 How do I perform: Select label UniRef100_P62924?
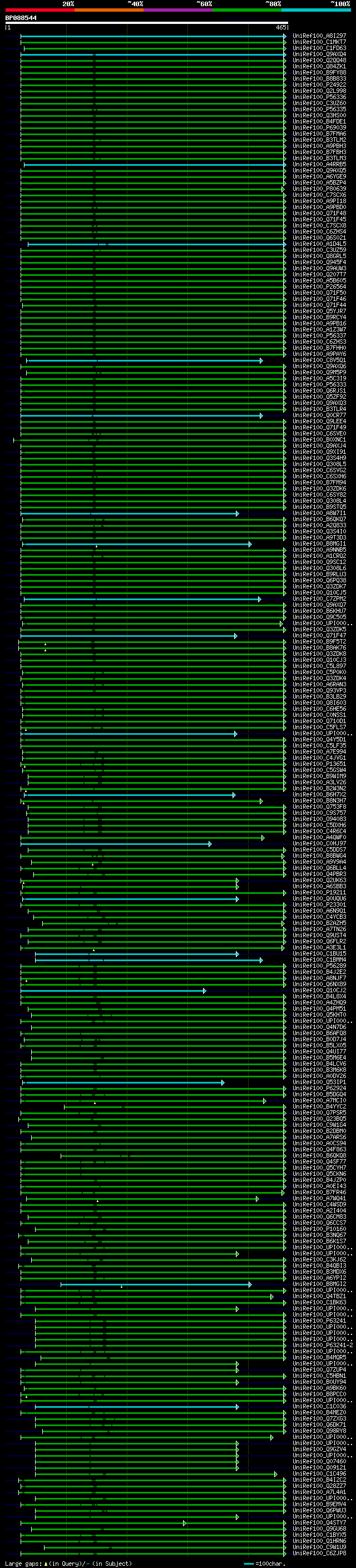pyautogui.click(x=319, y=1089)
